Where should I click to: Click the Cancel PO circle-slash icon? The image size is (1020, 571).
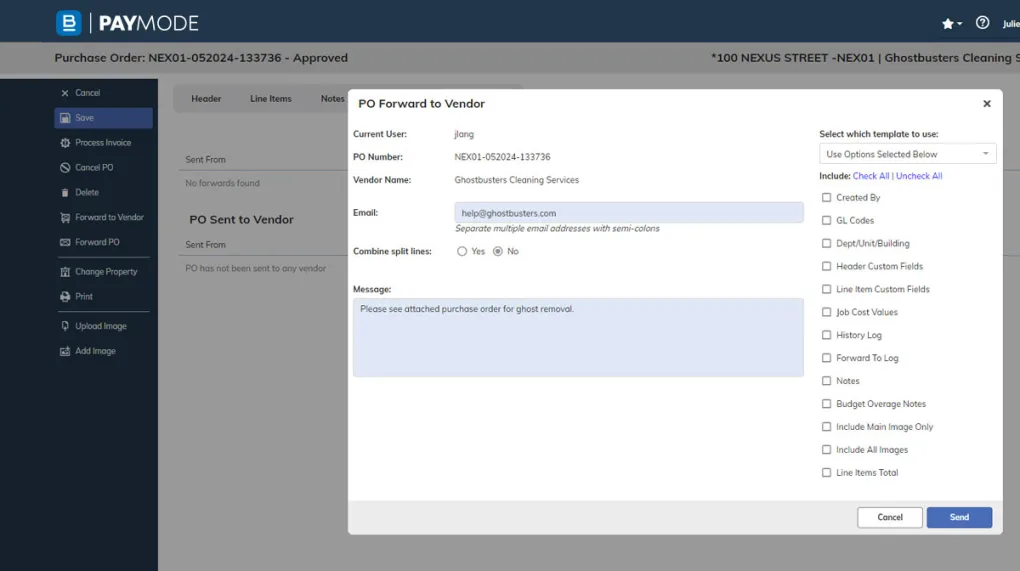coord(65,168)
